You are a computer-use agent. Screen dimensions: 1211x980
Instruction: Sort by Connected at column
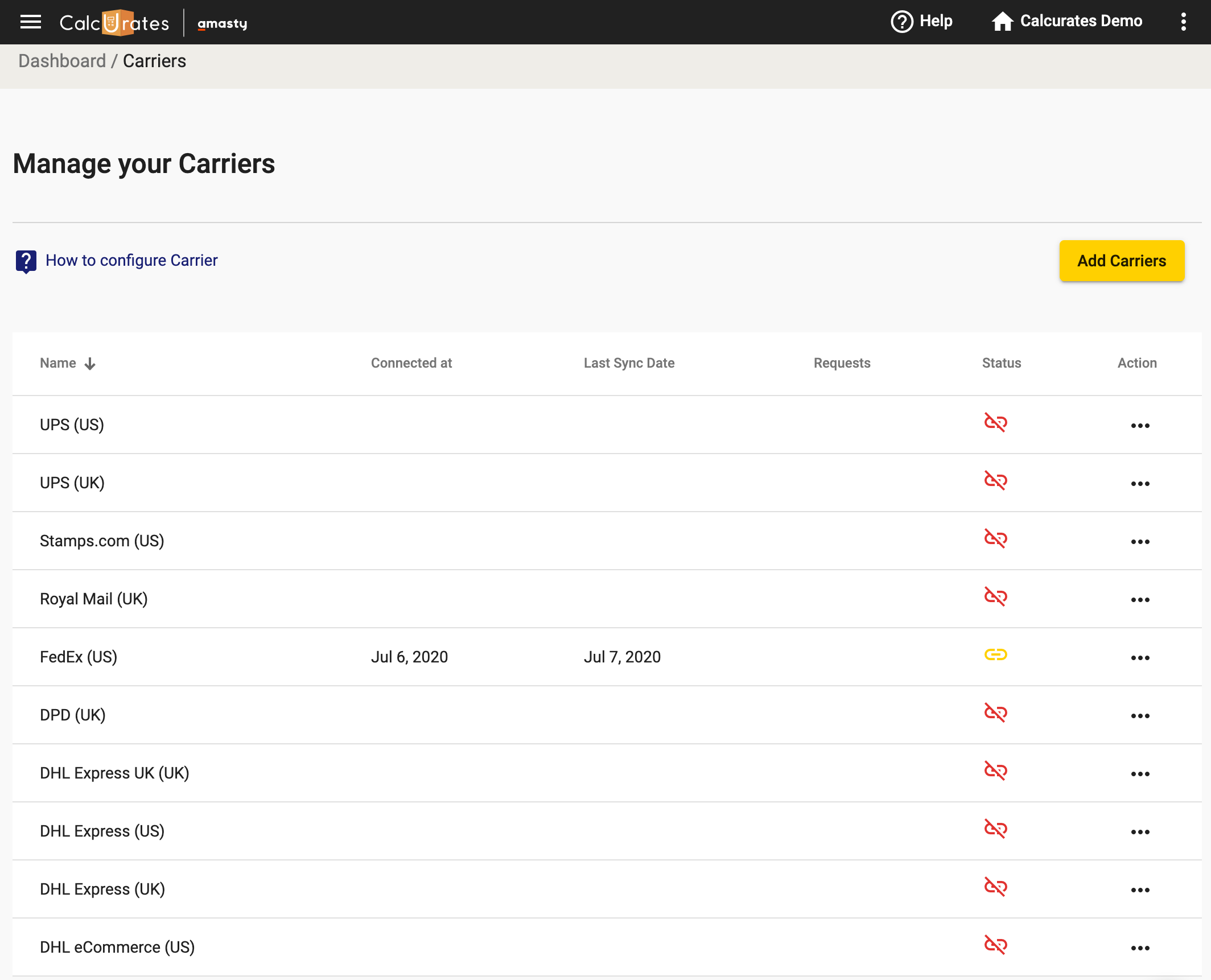(411, 363)
